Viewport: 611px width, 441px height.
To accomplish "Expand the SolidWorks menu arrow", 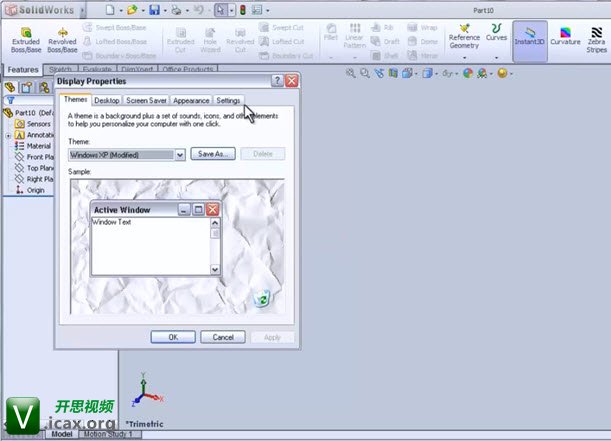I will (x=82, y=11).
